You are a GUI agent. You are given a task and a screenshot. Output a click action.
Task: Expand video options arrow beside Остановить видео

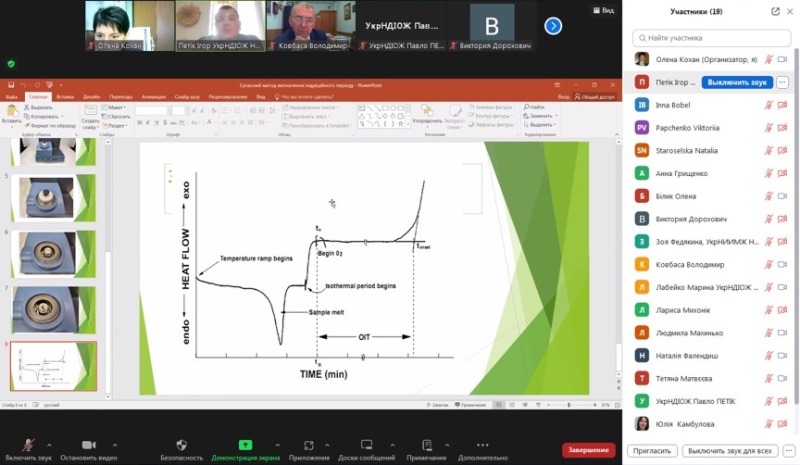coord(115,445)
